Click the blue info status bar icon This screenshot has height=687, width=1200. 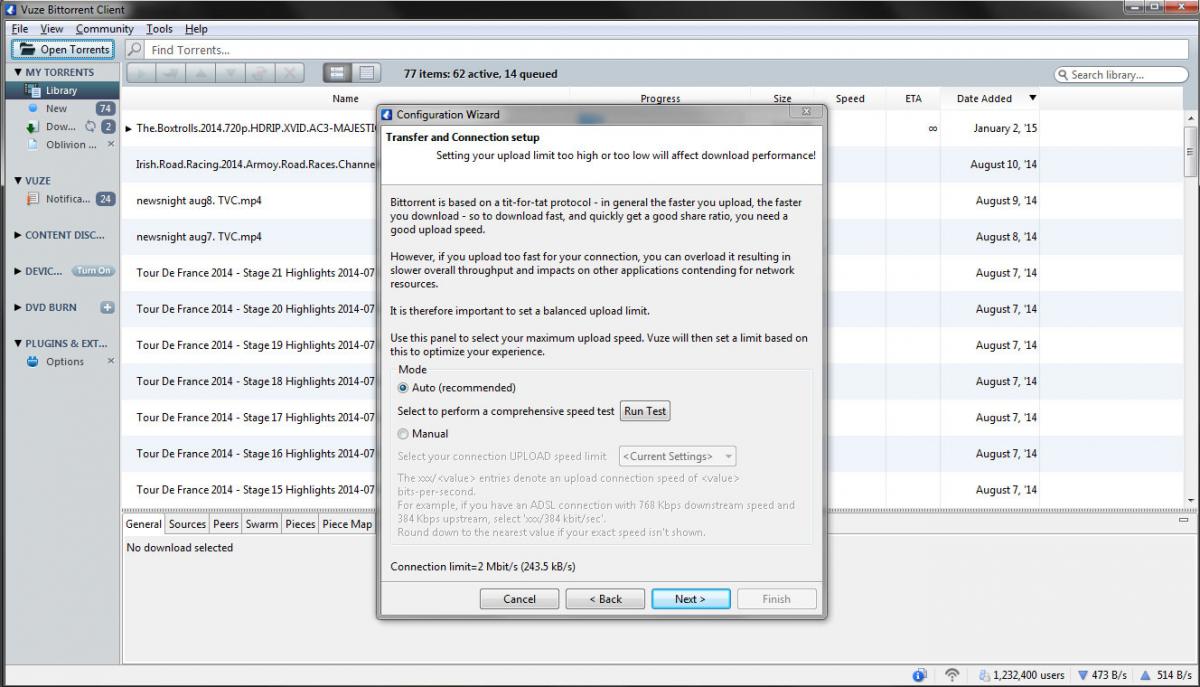click(x=920, y=675)
